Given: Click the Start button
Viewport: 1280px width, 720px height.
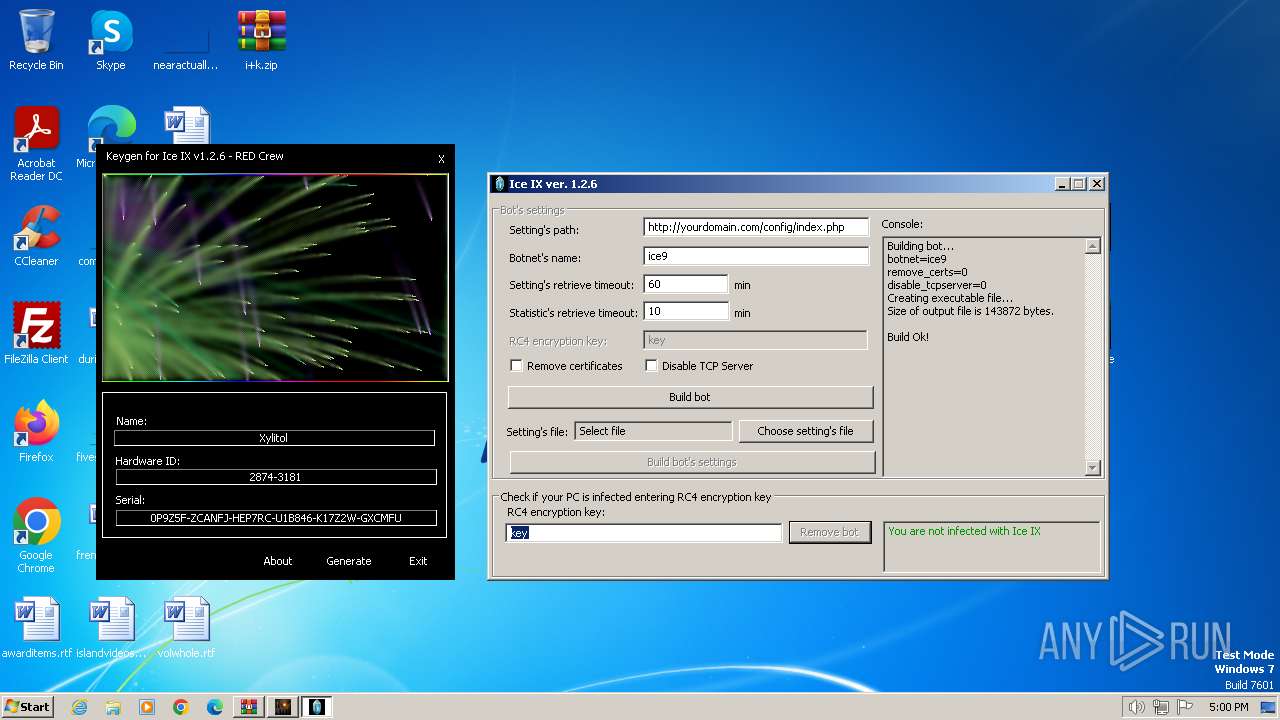Looking at the screenshot, I should coord(27,707).
